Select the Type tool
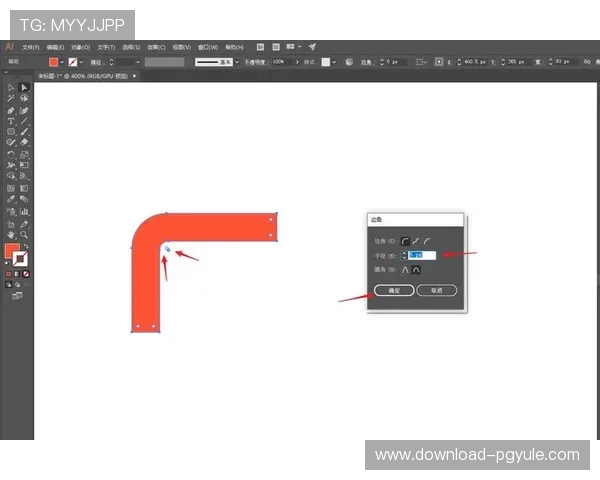Screen dimensions: 600x480 click(x=11, y=120)
